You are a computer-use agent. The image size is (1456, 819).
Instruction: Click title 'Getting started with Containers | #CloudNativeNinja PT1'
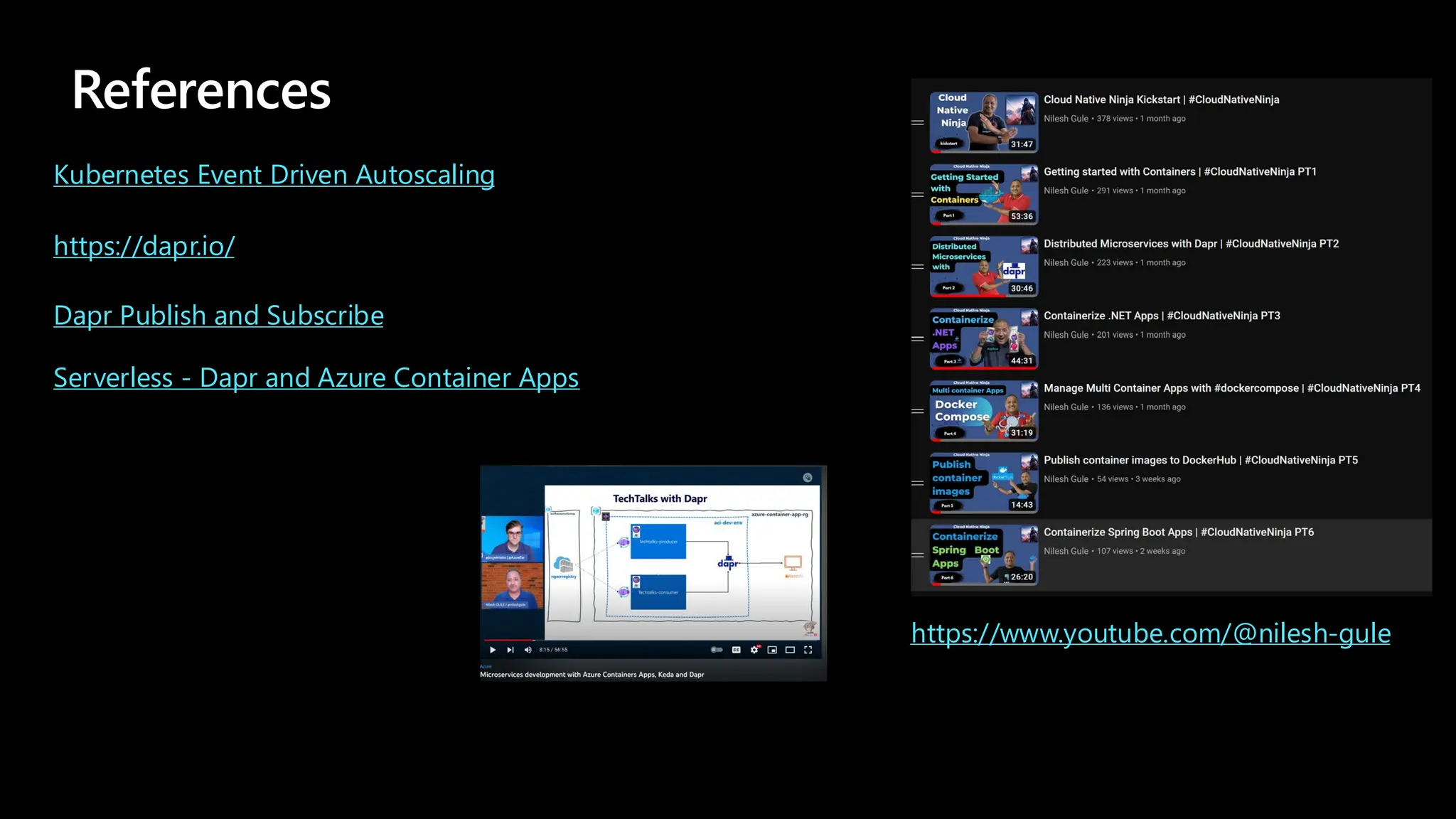coord(1180,171)
